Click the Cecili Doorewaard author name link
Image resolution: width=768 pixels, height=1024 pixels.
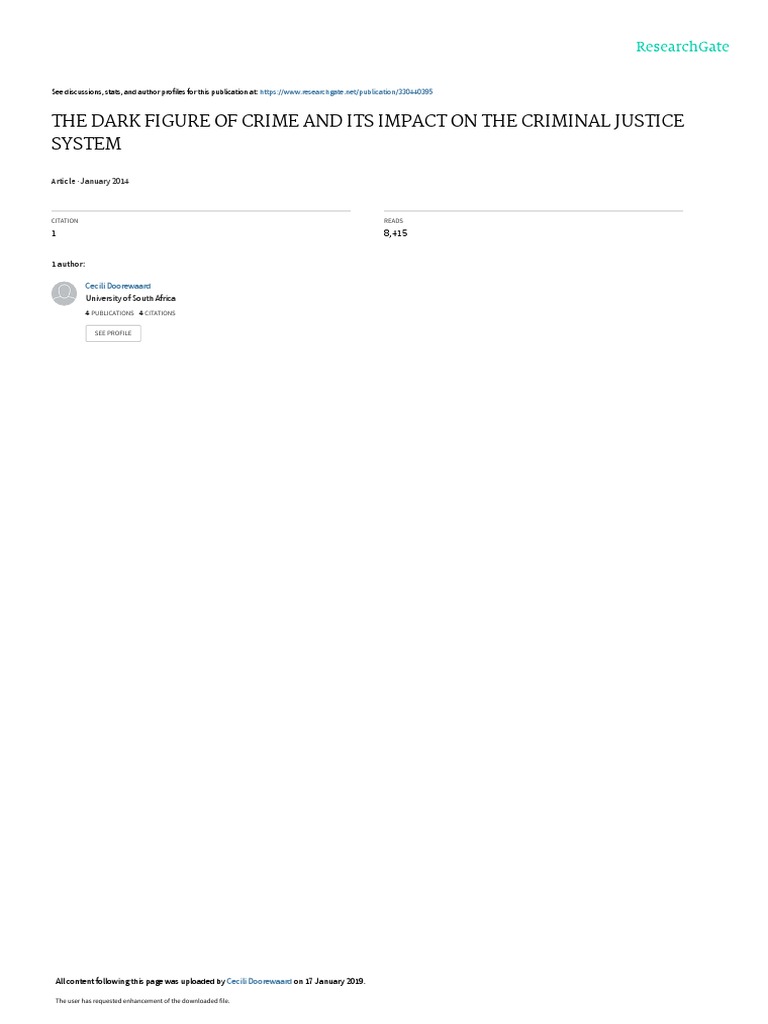click(x=118, y=286)
